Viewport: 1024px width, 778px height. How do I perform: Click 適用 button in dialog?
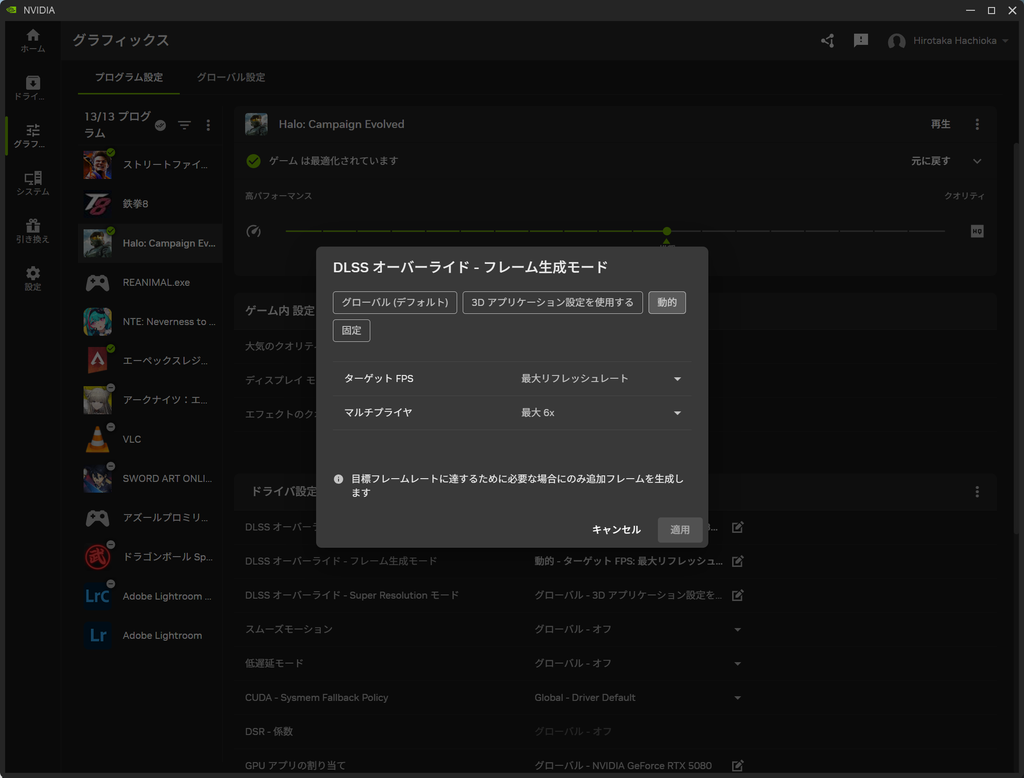tap(680, 530)
